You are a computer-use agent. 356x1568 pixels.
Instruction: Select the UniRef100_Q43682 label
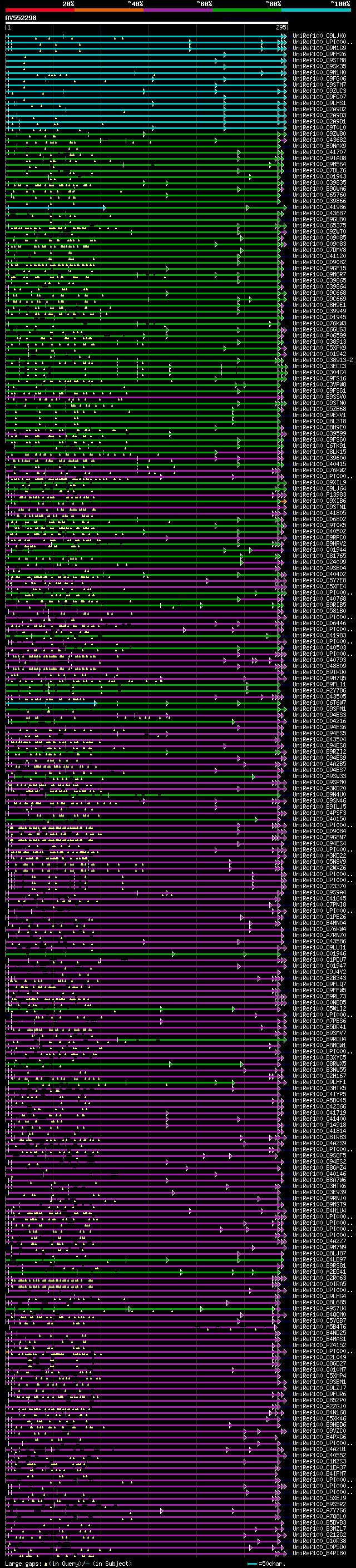(x=319, y=140)
